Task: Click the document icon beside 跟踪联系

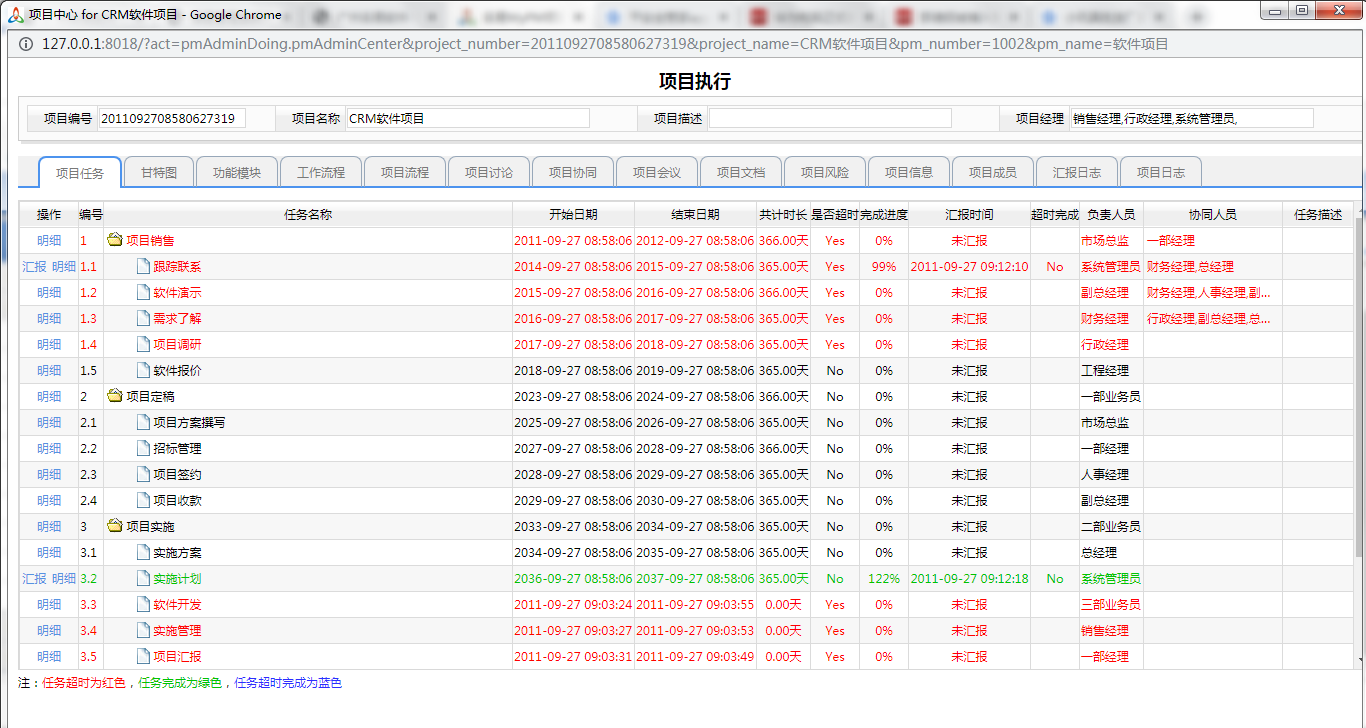Action: pos(142,267)
